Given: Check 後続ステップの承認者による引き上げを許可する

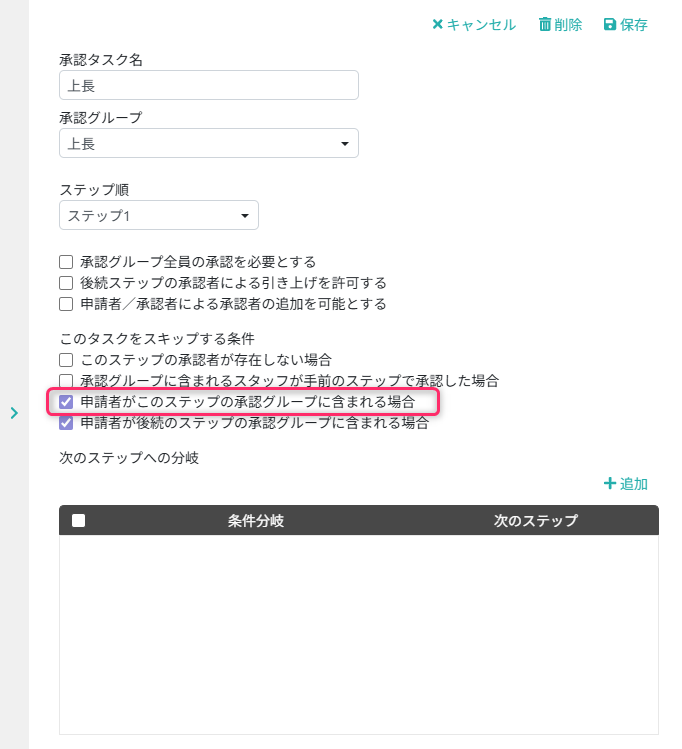Looking at the screenshot, I should [66, 283].
